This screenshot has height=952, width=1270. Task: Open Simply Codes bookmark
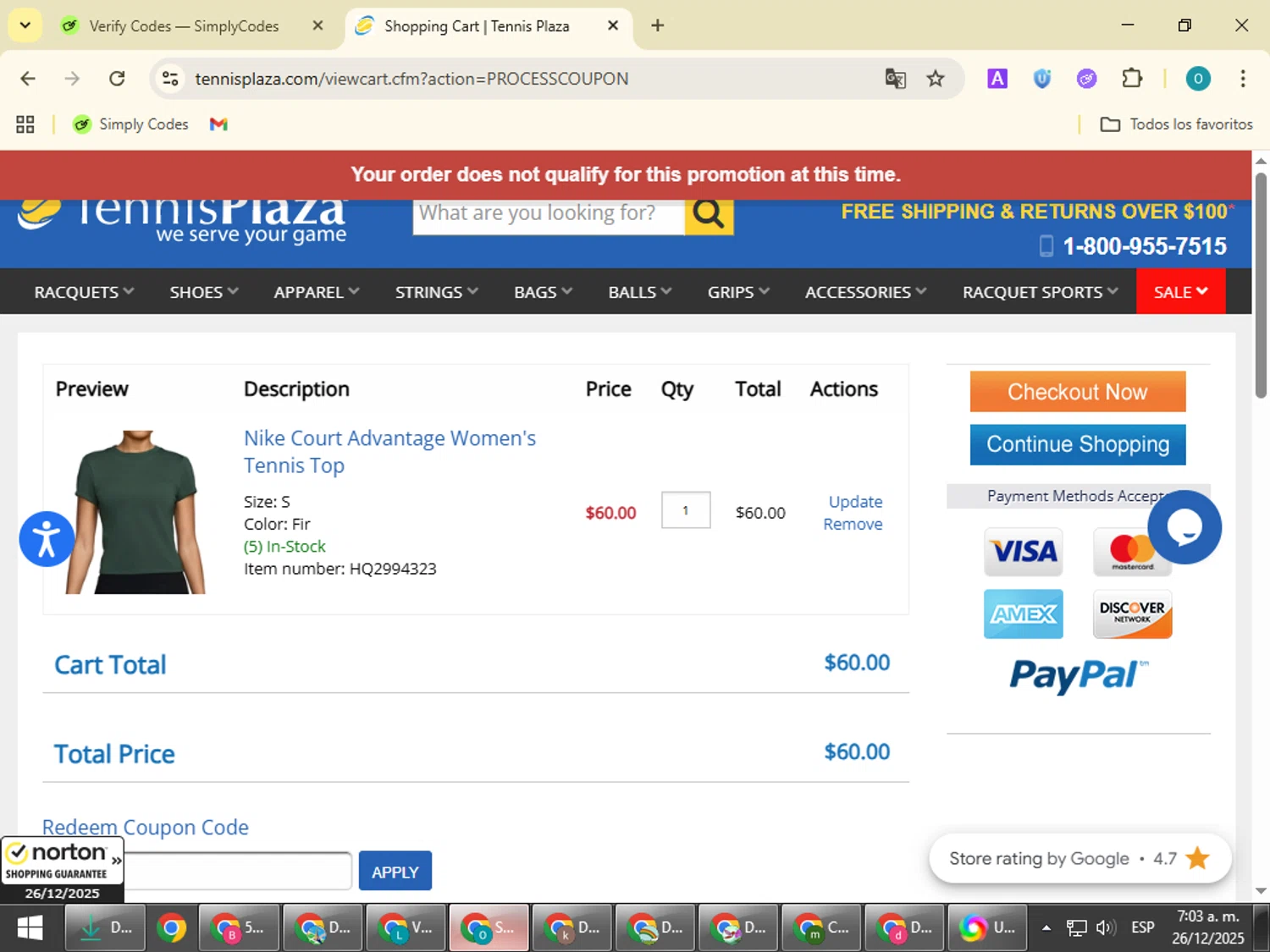(x=130, y=124)
